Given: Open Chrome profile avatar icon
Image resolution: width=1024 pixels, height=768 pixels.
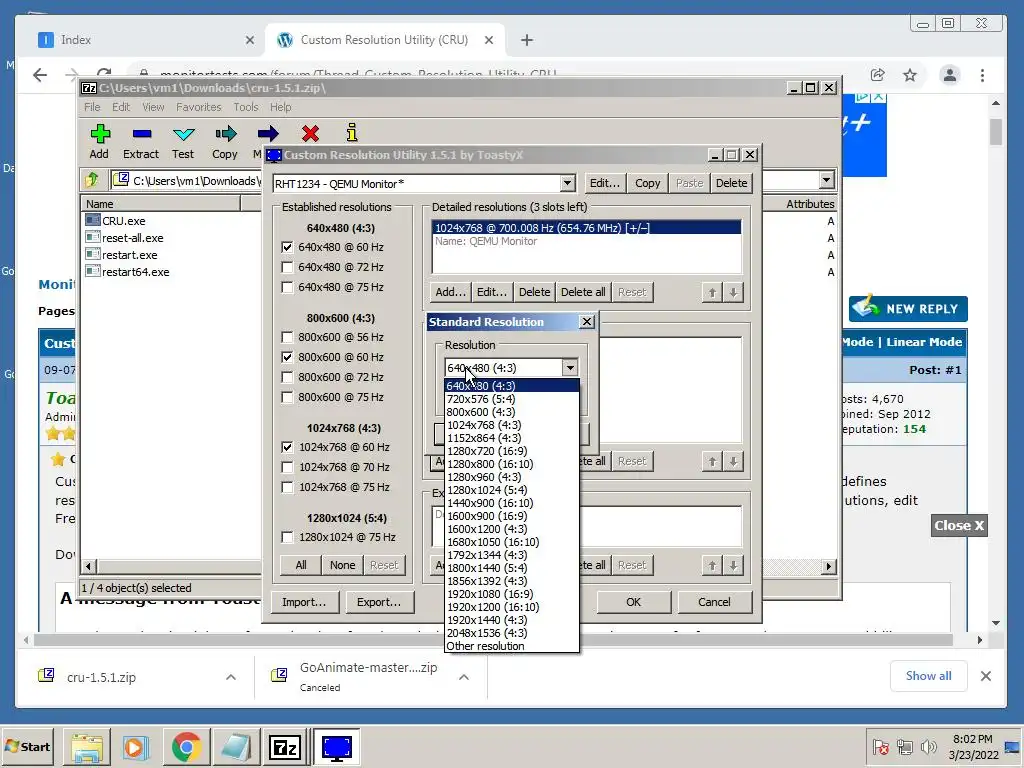Looking at the screenshot, I should tap(950, 75).
